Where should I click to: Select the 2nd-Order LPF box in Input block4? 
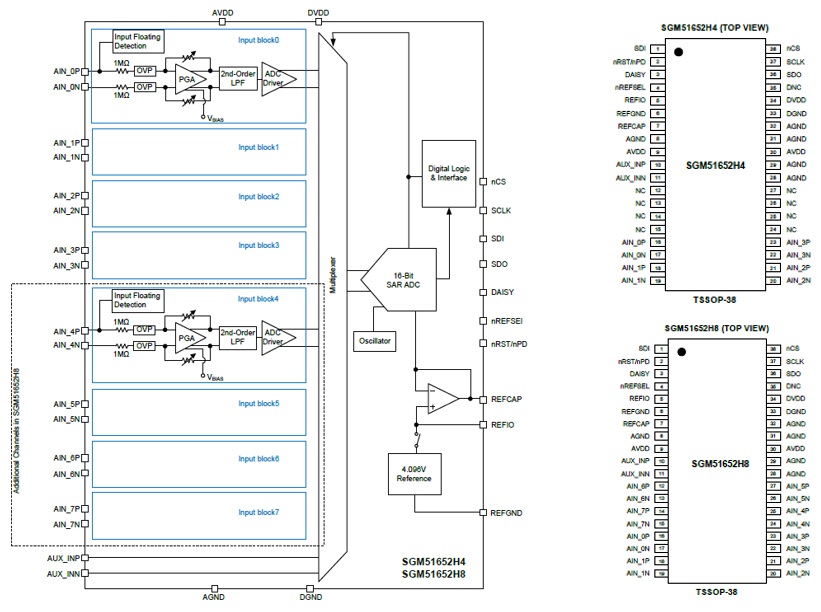[x=238, y=337]
